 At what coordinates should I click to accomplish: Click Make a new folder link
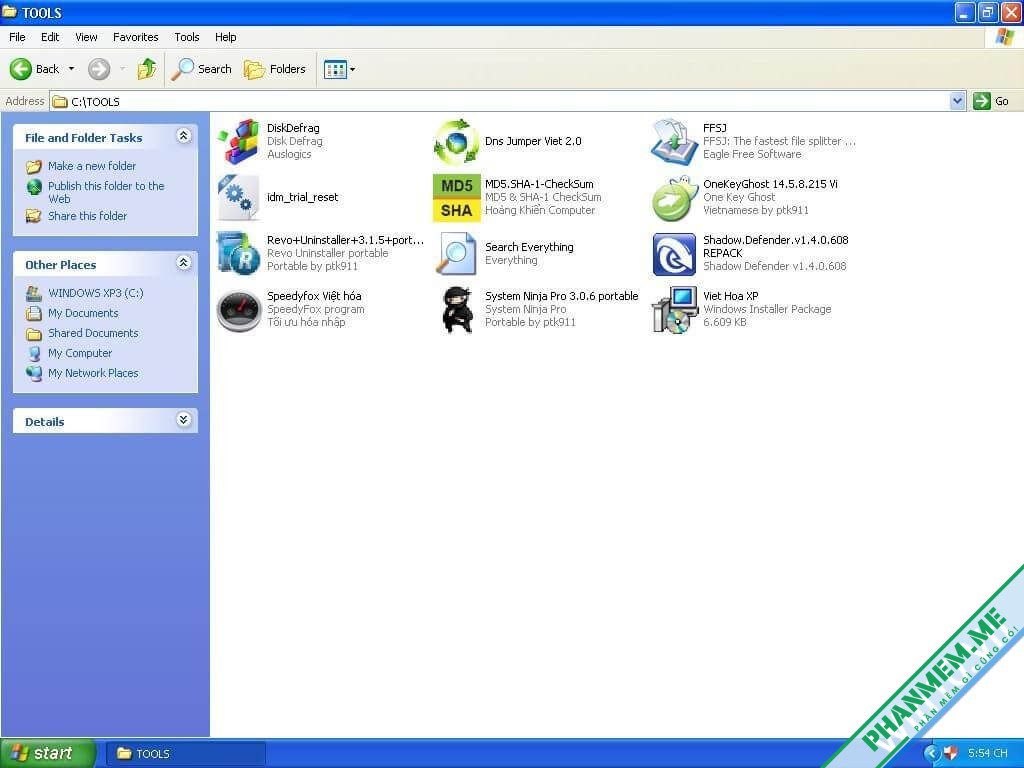tap(92, 166)
